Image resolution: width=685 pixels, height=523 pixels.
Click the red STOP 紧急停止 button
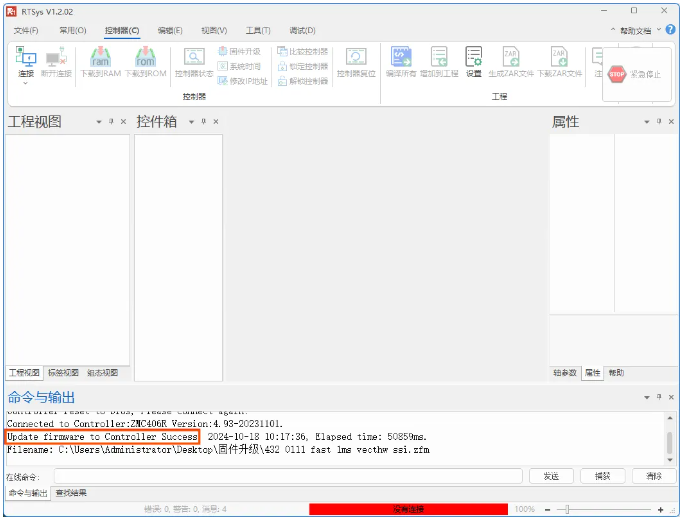(x=635, y=74)
